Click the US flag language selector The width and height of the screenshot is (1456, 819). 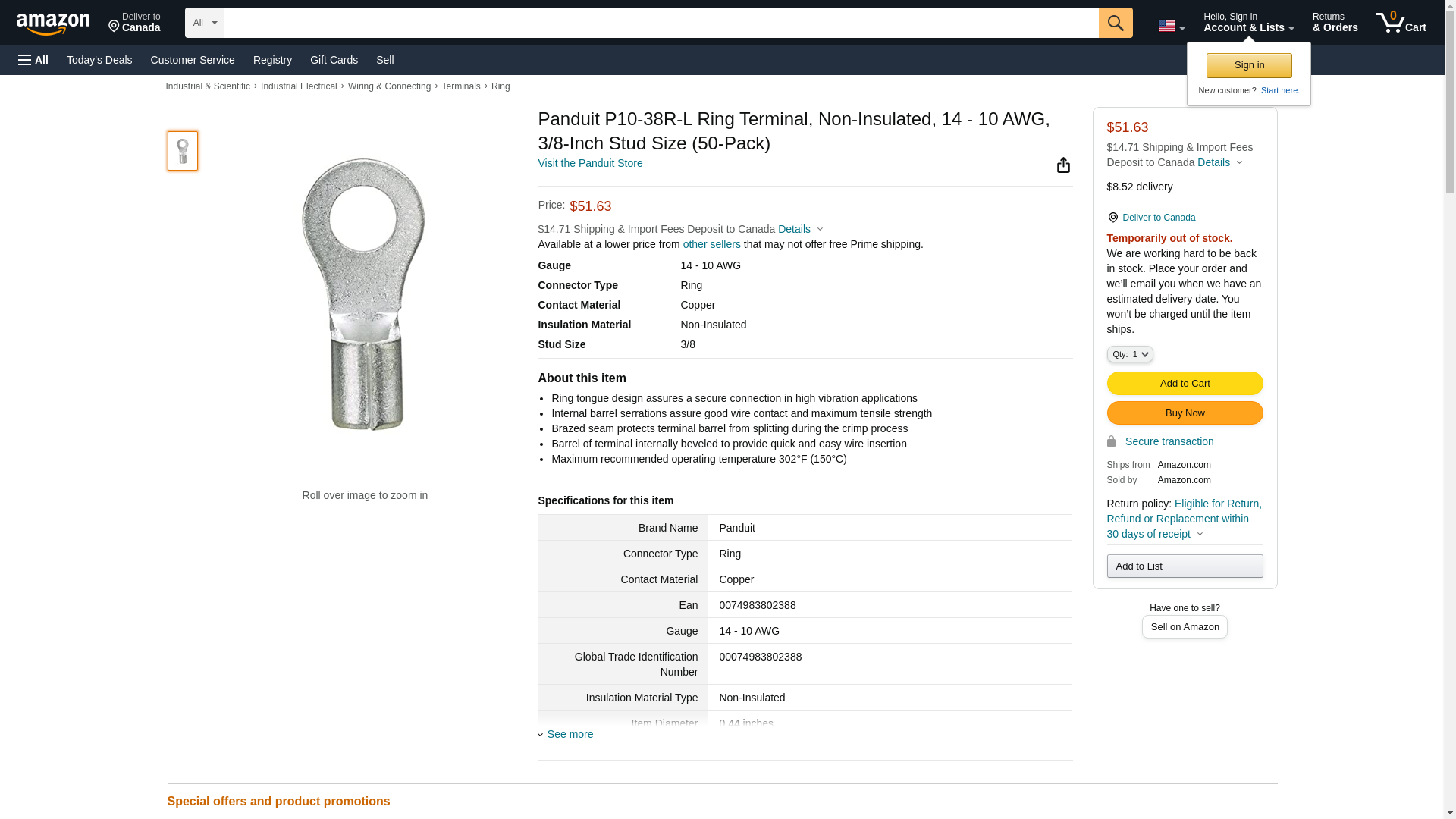pyautogui.click(x=1171, y=26)
